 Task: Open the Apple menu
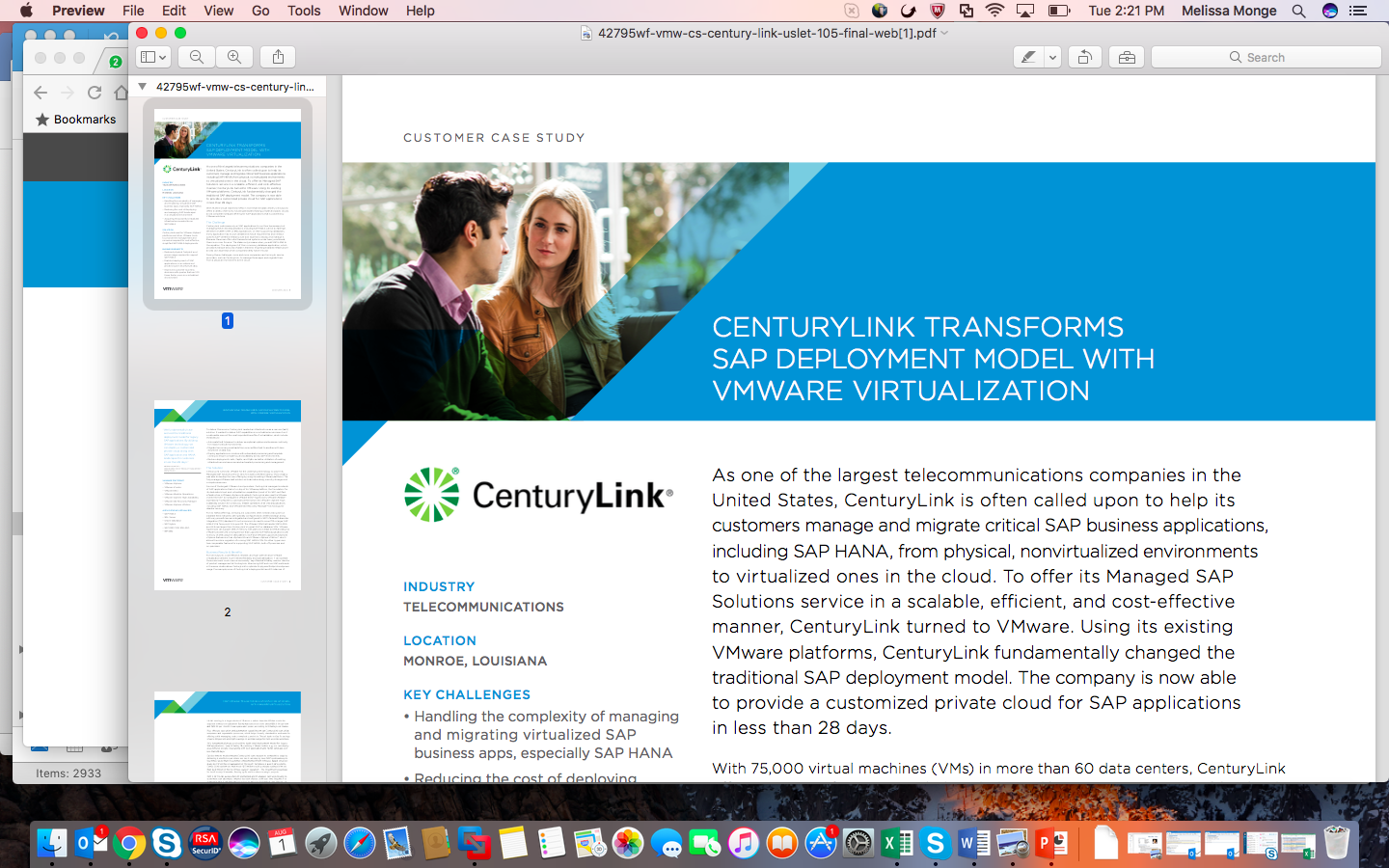[26, 11]
